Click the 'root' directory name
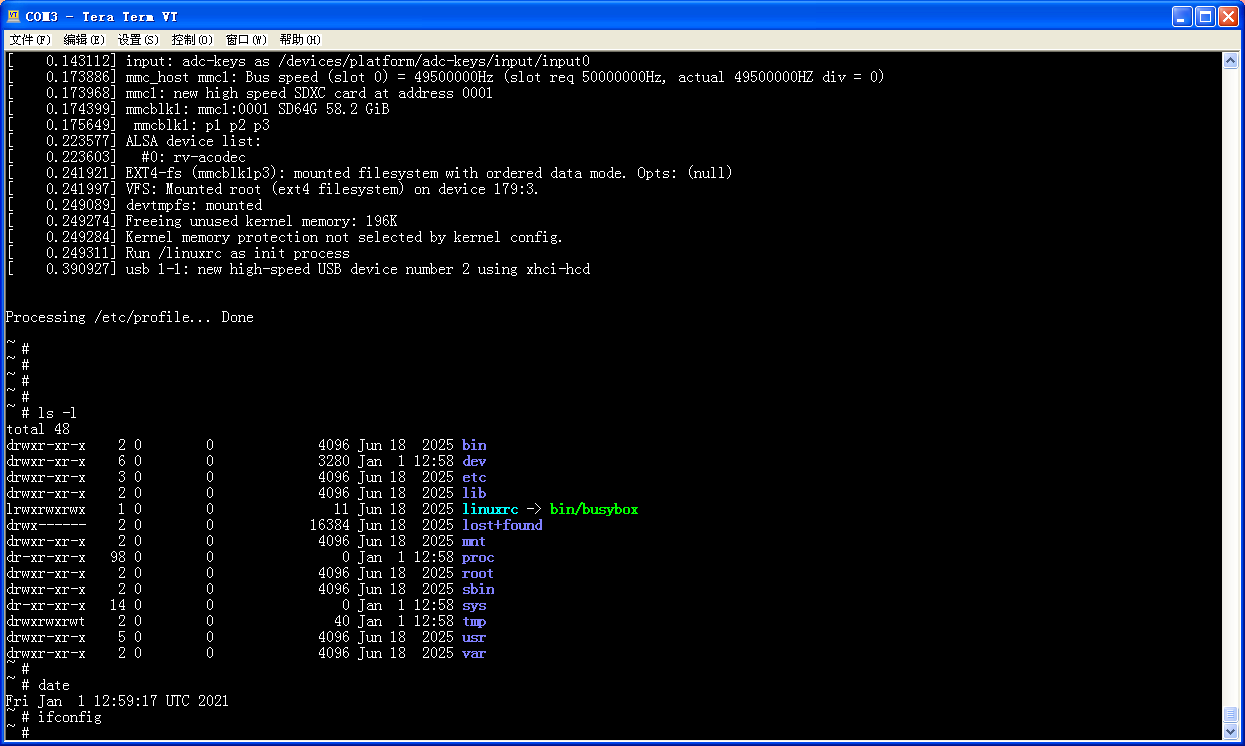This screenshot has height=746, width=1245. [x=478, y=573]
